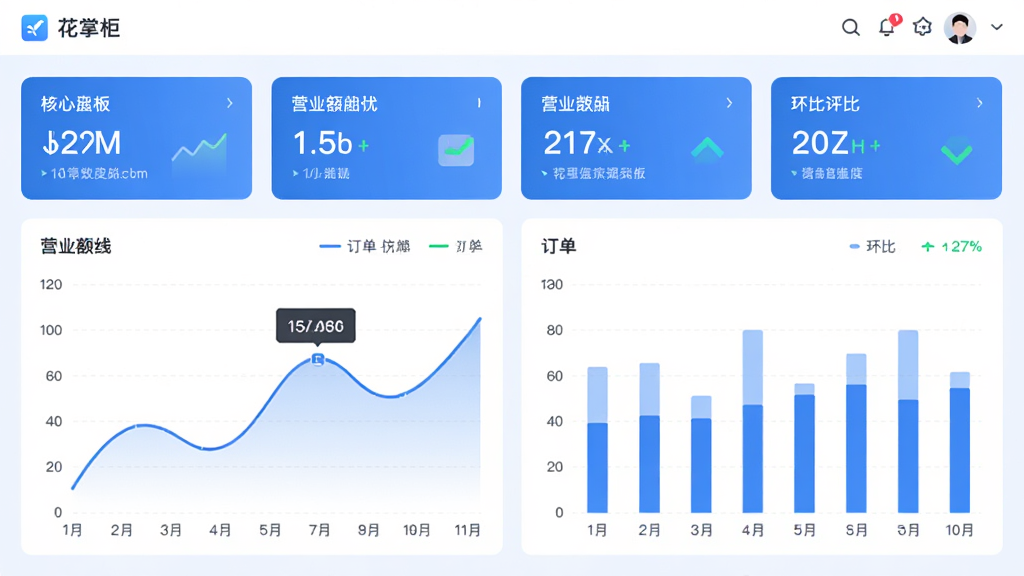This screenshot has width=1024, height=576.
Task: Click the green check icon on 1.5b card
Action: click(x=456, y=150)
